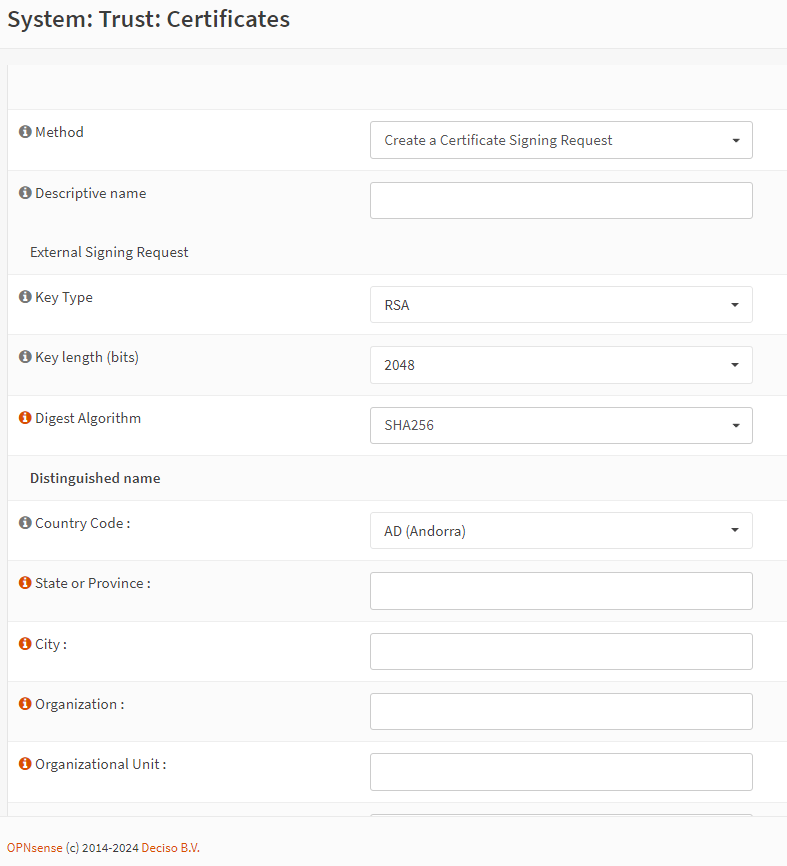The width and height of the screenshot is (787, 866).
Task: Click the info icon beside Country Code
Action: click(x=25, y=522)
